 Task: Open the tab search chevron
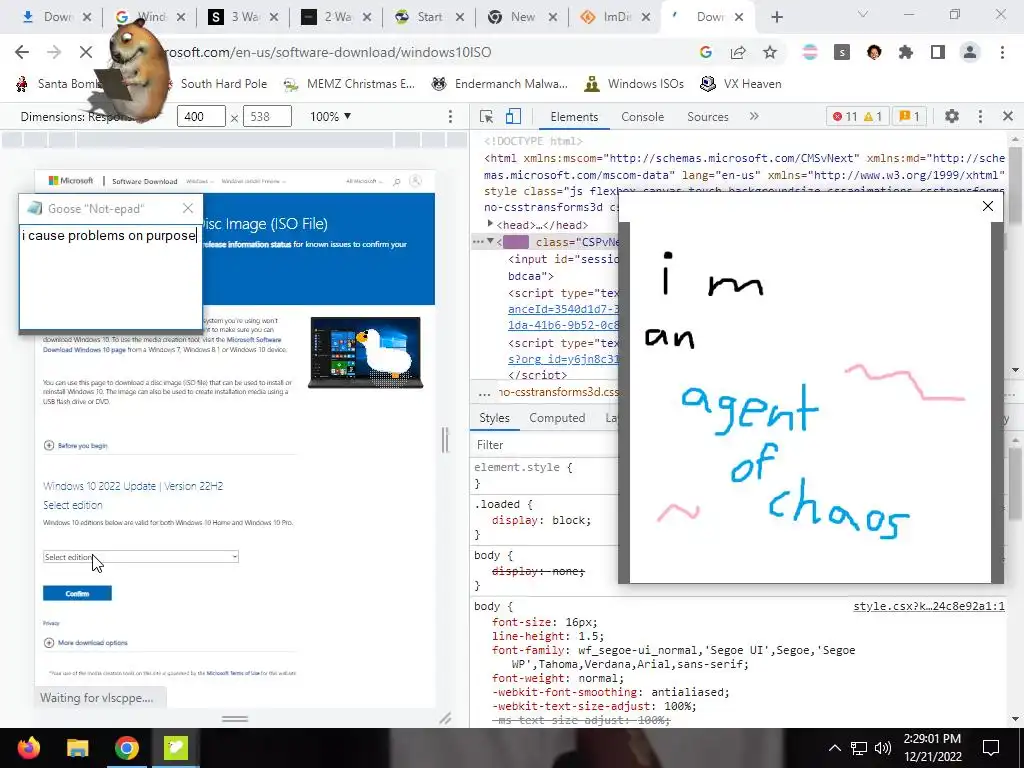click(863, 14)
